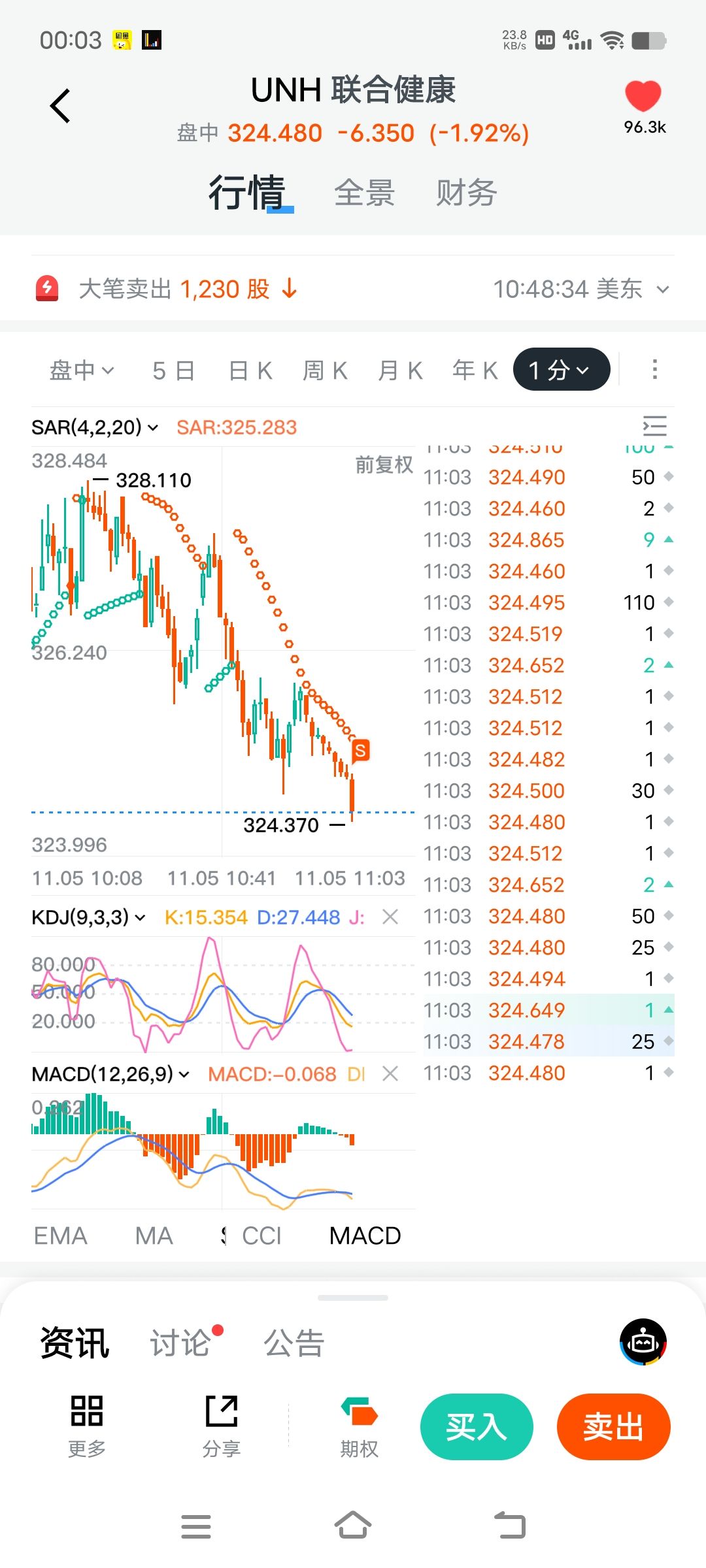Viewport: 706px width, 1568px height.
Task: Go back with the top-left arrow
Action: tap(60, 106)
